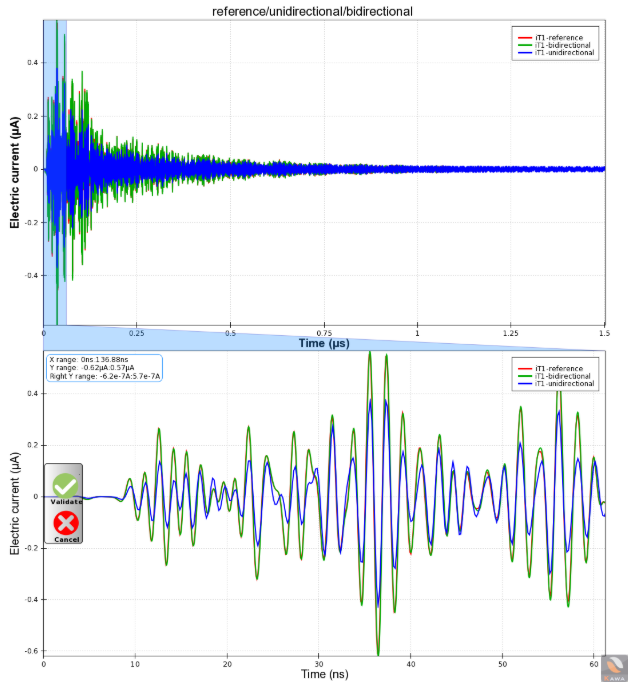Click the 50 tick on the lower time axis
Viewport: 631px width, 684px height.
[x=503, y=663]
